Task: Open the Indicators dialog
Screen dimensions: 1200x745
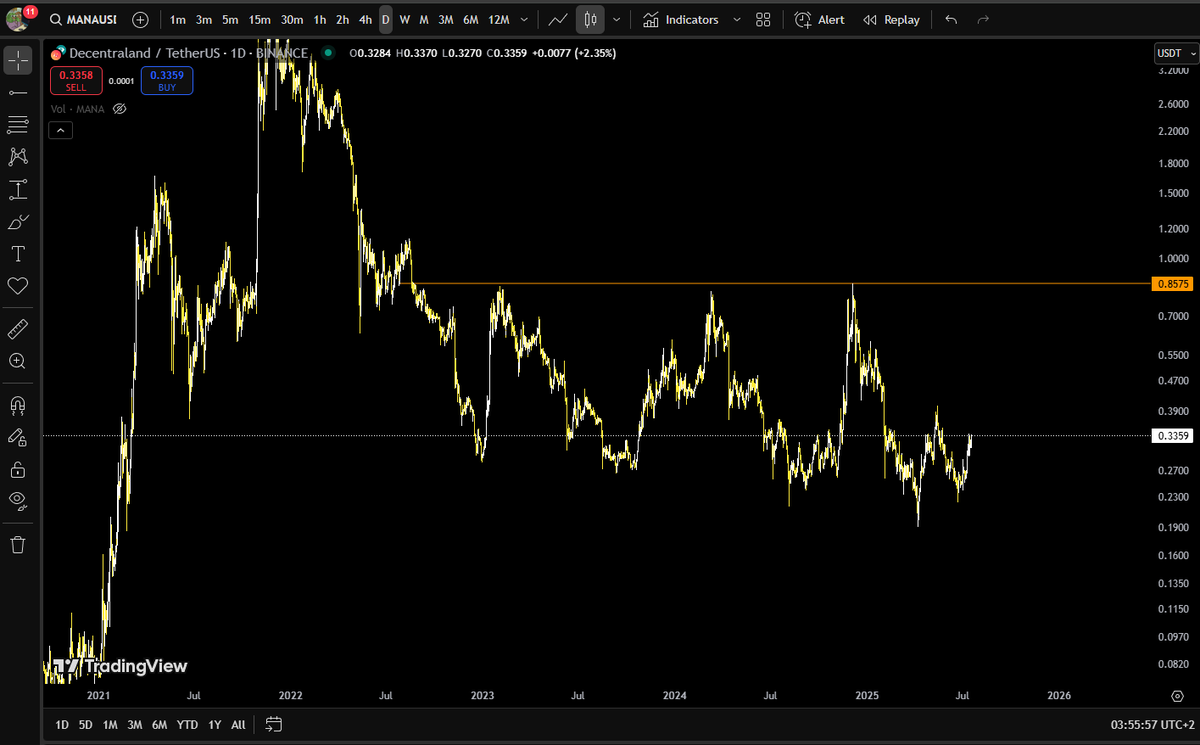Action: point(680,19)
